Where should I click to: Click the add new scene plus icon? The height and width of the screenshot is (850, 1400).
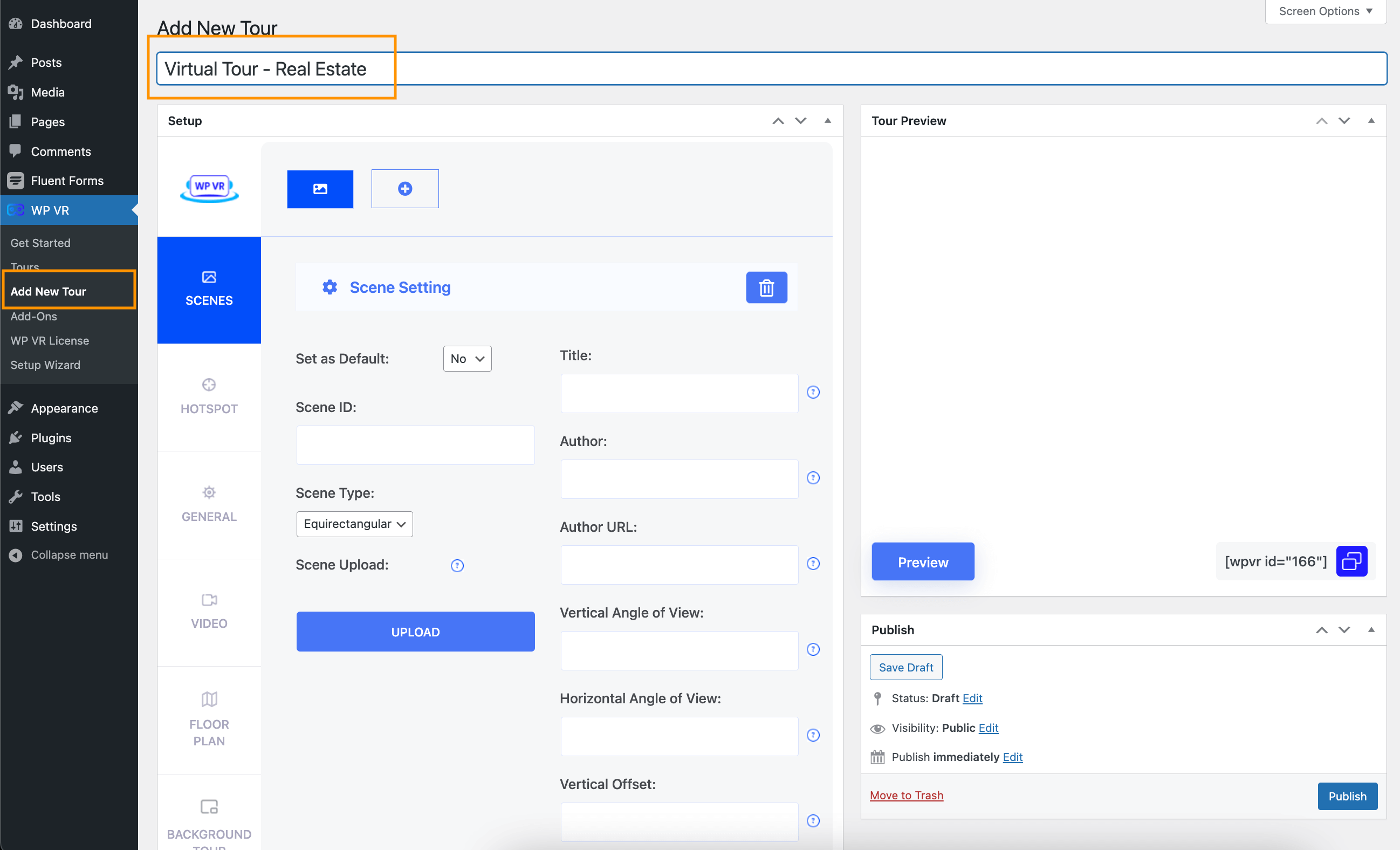coord(405,188)
